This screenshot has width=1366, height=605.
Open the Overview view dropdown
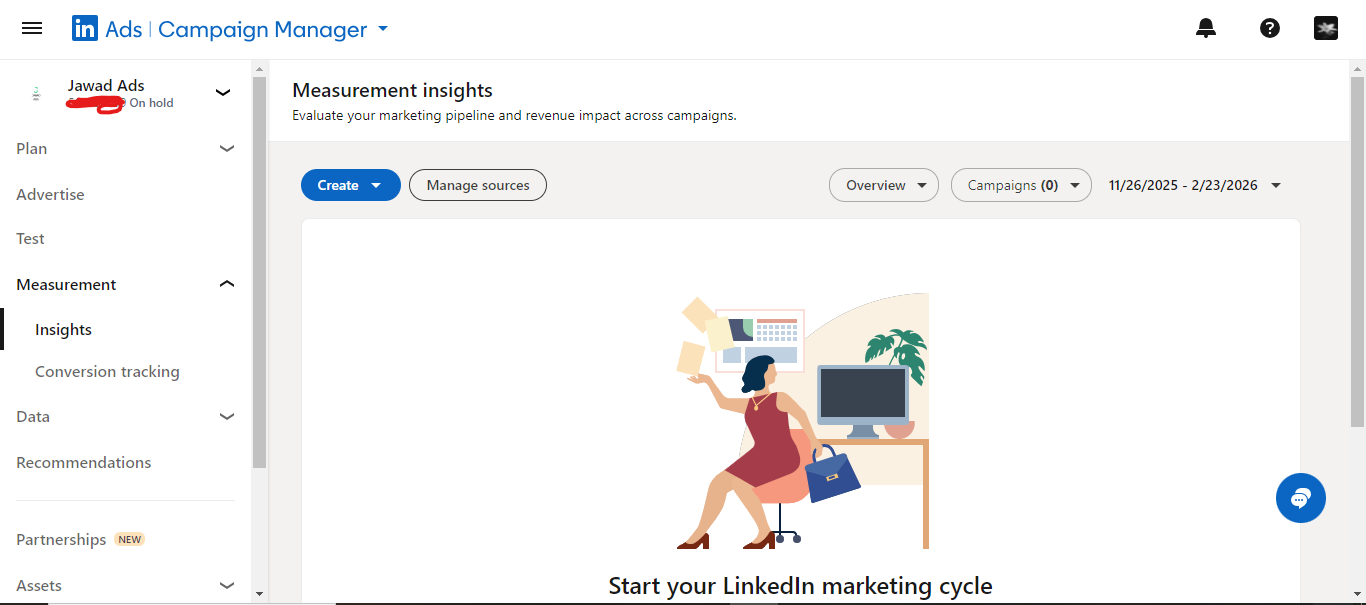coord(883,185)
